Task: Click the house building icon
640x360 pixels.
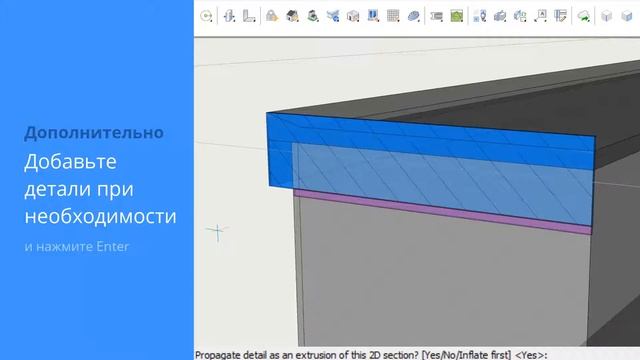Action: coord(292,16)
